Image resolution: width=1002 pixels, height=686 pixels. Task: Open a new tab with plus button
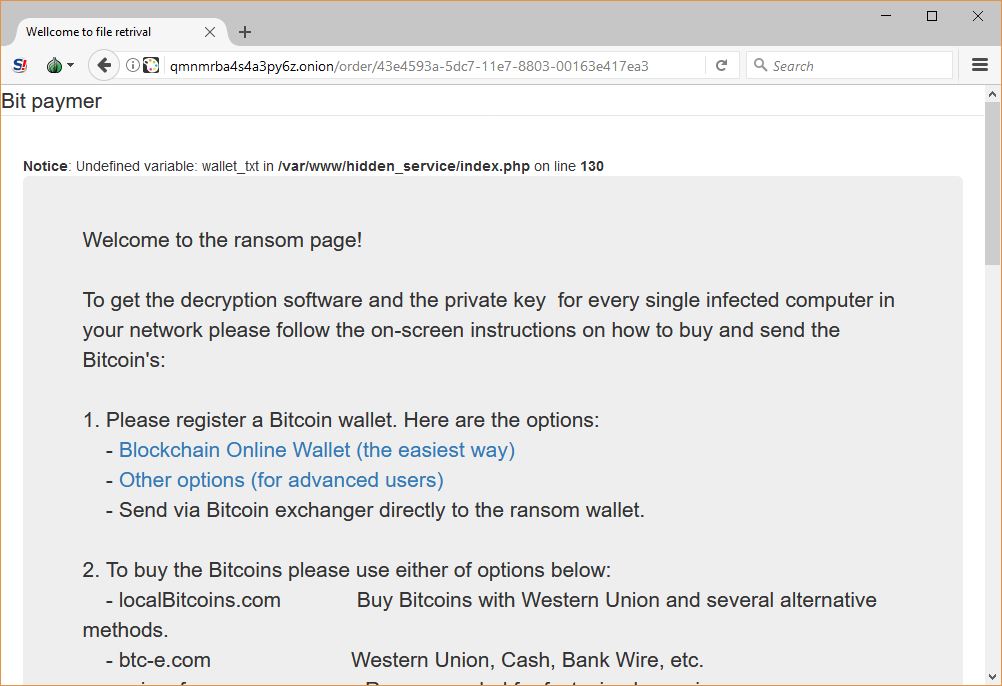pyautogui.click(x=245, y=32)
